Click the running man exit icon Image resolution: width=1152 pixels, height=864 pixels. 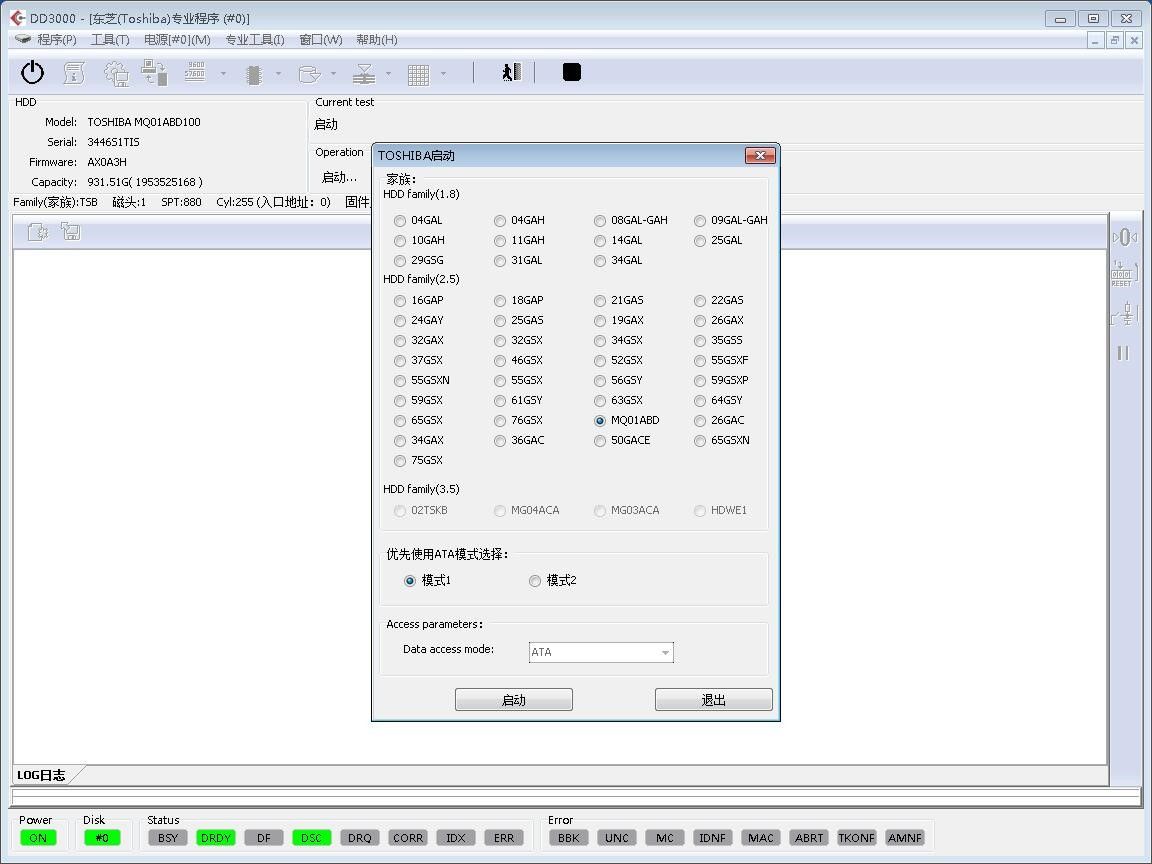coord(511,72)
